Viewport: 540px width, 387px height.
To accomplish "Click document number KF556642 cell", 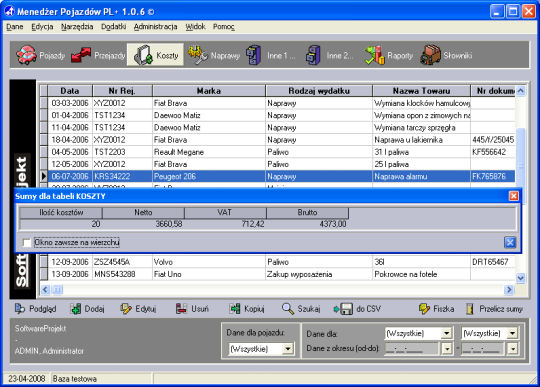I will [x=492, y=152].
